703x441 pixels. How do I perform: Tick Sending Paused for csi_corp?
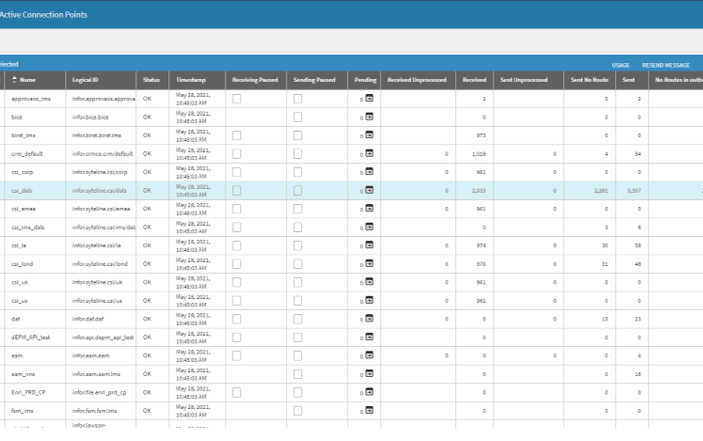click(298, 172)
